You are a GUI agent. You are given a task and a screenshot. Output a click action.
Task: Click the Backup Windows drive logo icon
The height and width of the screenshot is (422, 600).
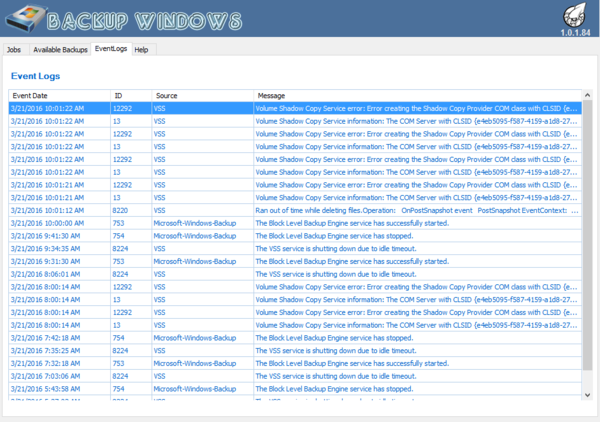click(25, 19)
